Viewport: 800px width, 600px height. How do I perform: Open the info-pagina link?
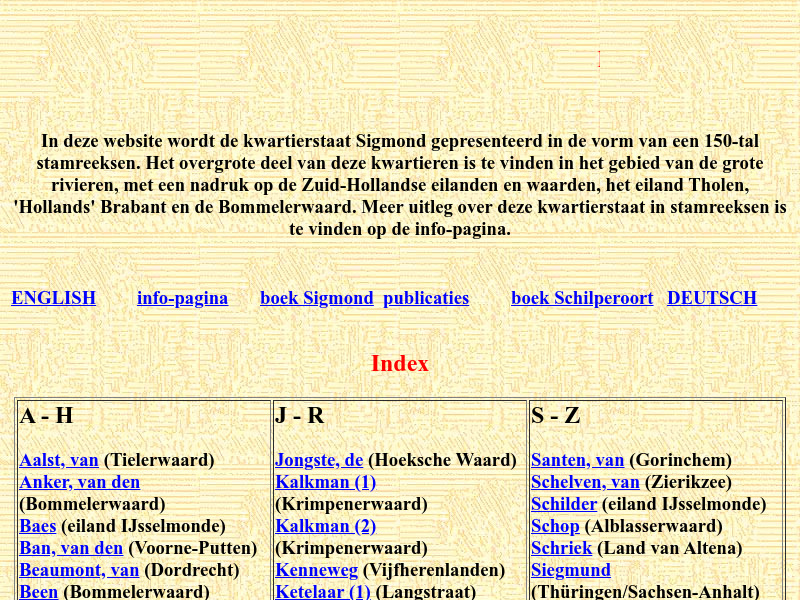pos(182,298)
